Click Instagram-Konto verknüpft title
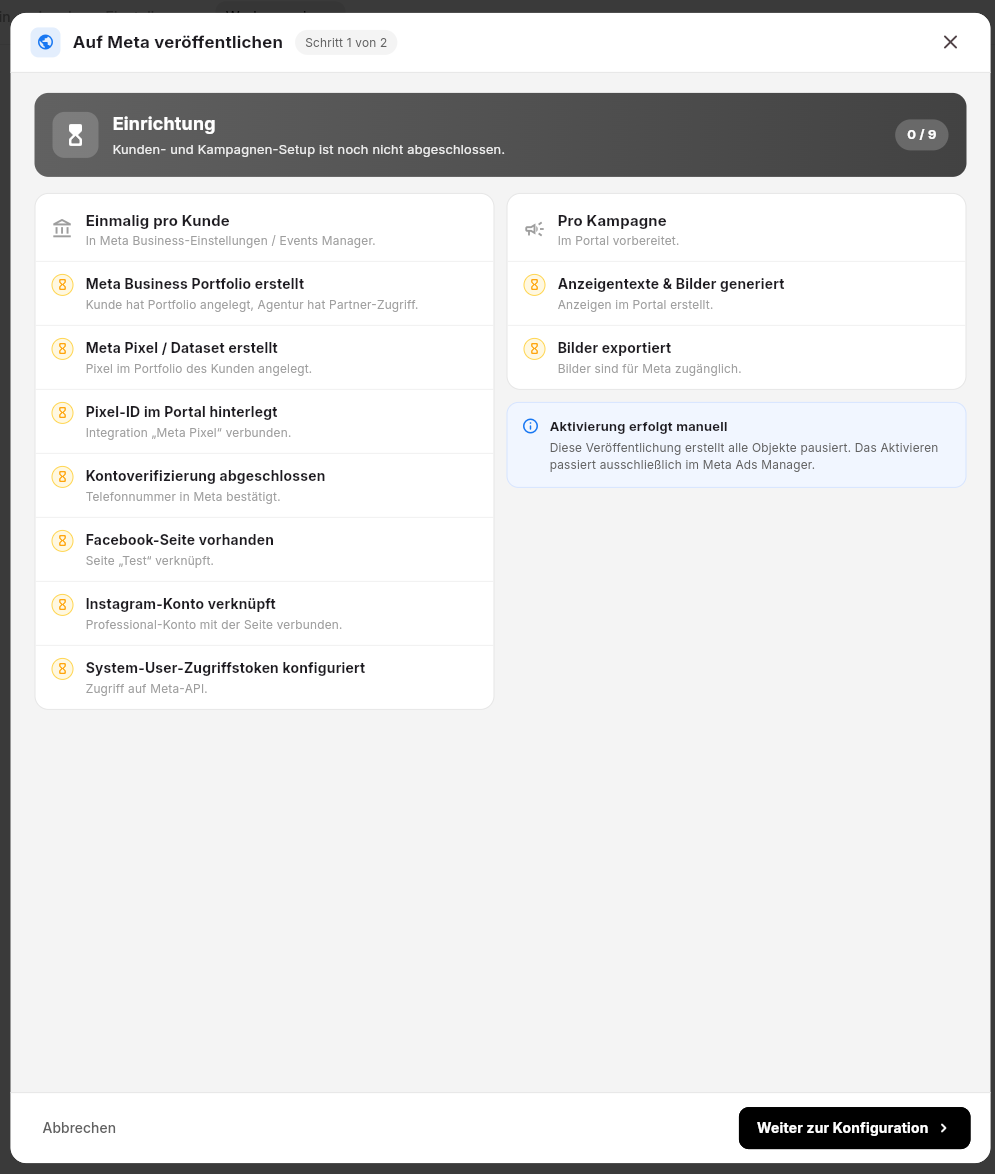Image resolution: width=995 pixels, height=1174 pixels. click(x=180, y=604)
